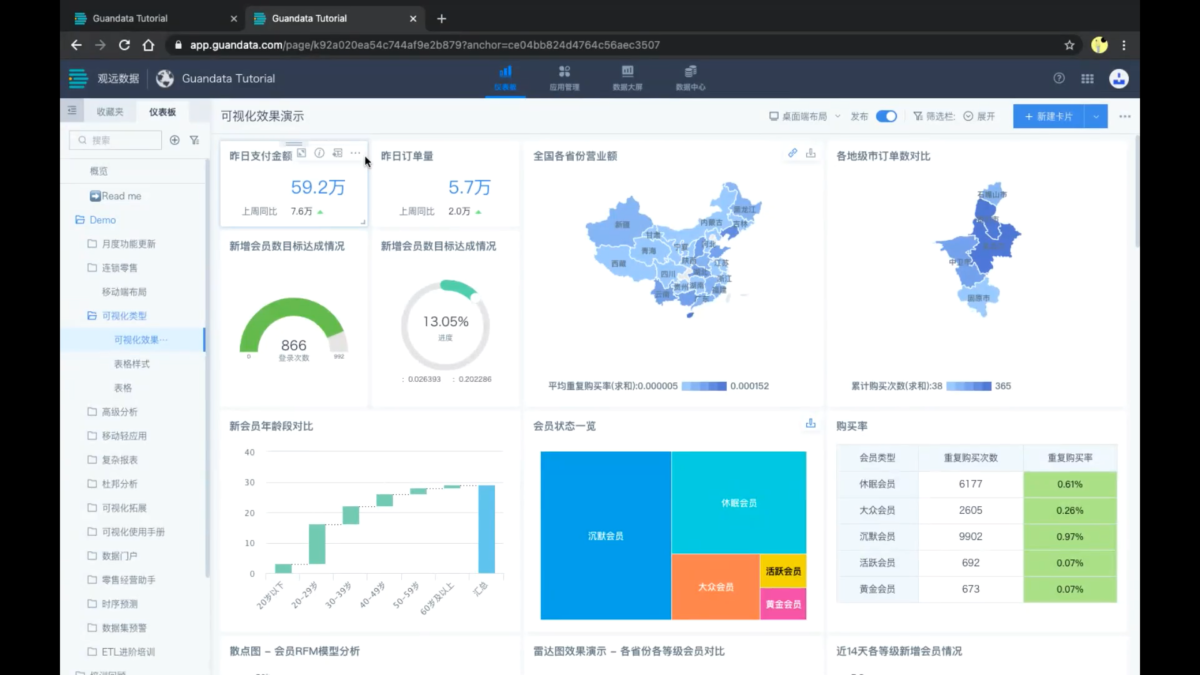Click the 休眠会员 treemap block

click(739, 502)
